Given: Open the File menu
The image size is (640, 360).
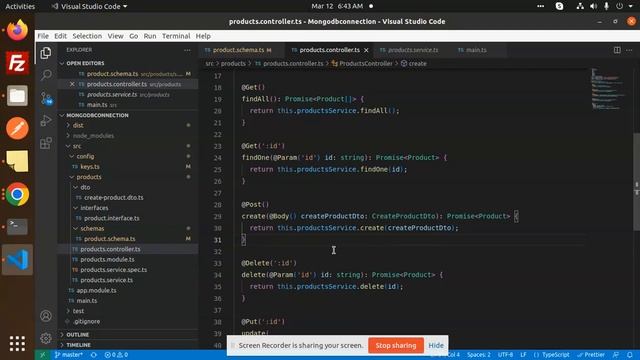Looking at the screenshot, I should tap(43, 36).
